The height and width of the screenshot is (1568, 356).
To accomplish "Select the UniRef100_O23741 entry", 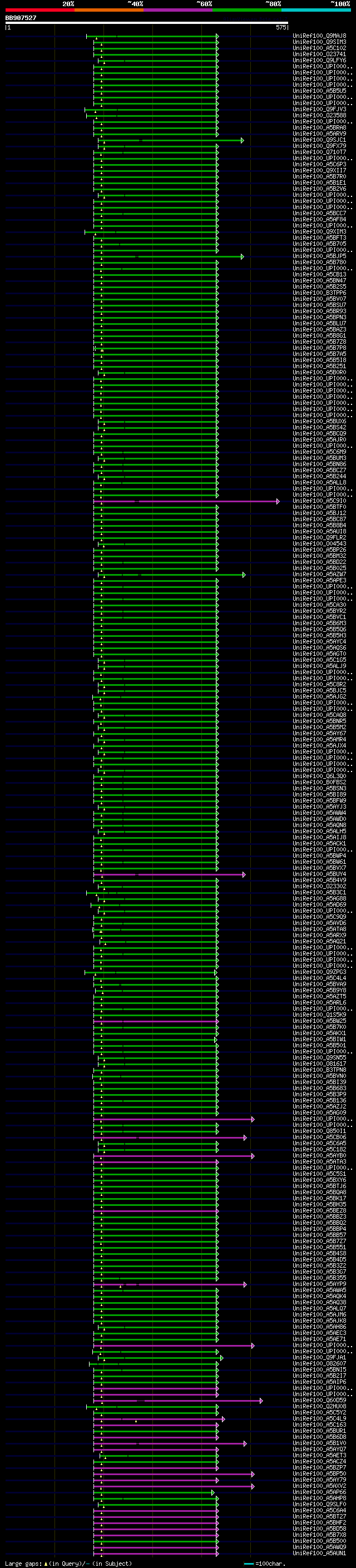I will click(x=319, y=54).
